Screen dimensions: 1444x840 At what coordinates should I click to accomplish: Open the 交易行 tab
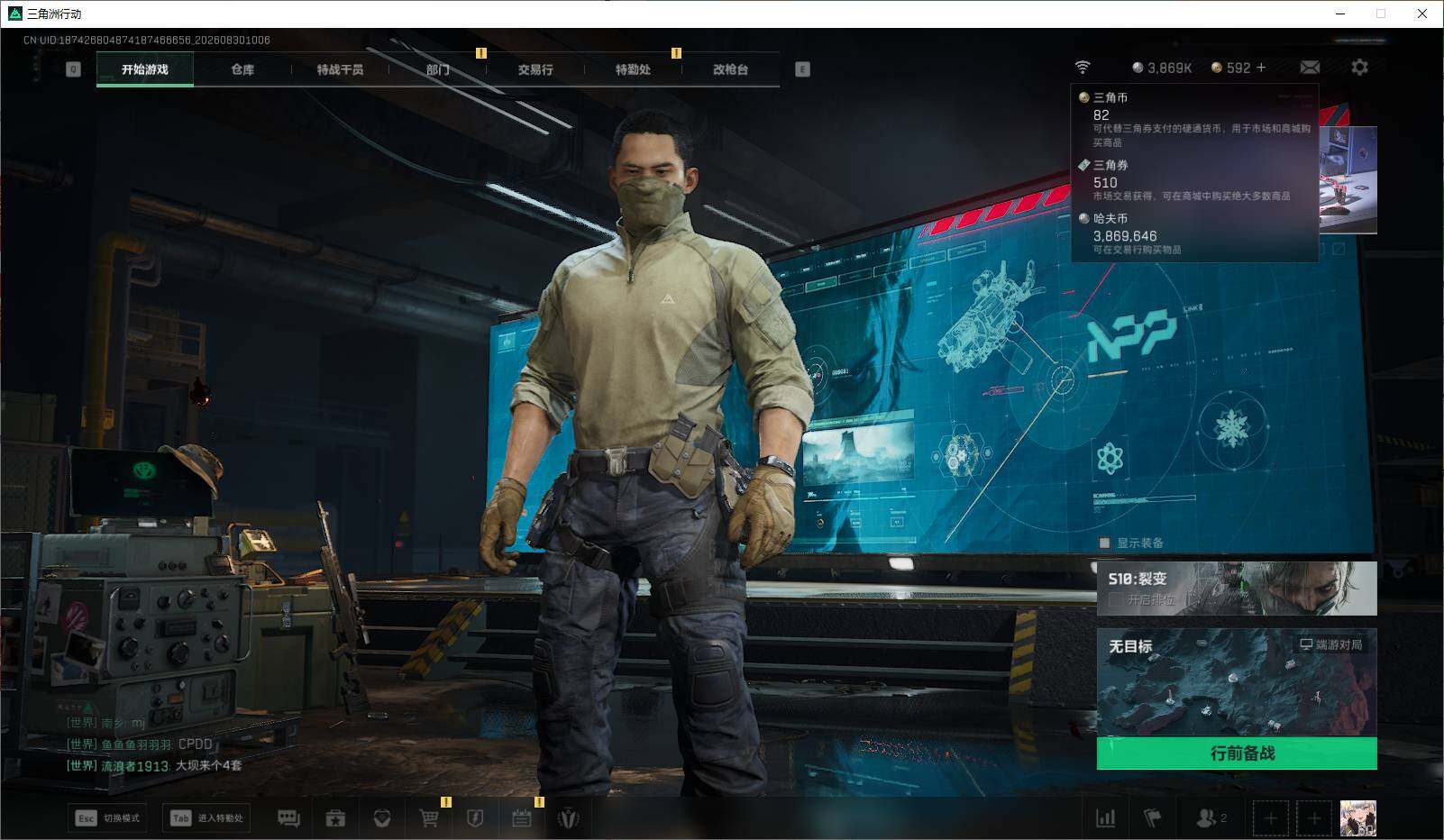click(x=535, y=69)
